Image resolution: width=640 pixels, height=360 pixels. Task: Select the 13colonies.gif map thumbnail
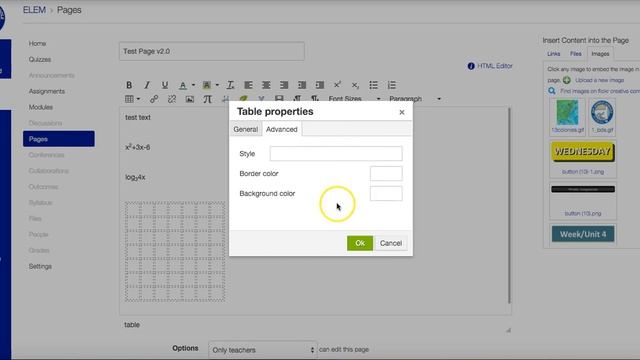point(567,113)
